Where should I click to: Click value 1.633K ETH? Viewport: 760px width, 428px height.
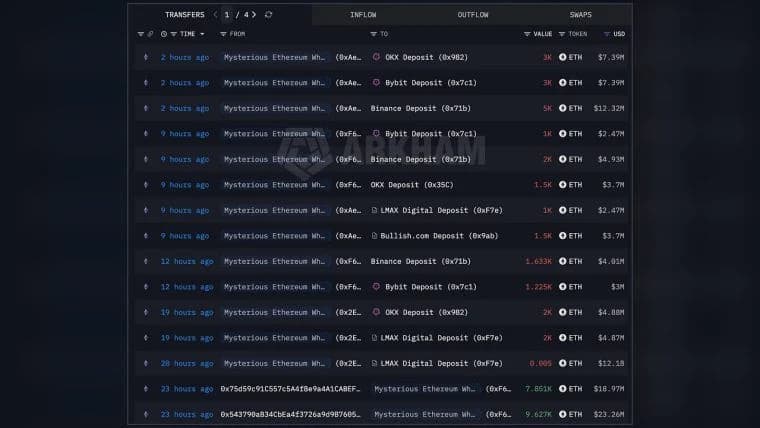538,261
